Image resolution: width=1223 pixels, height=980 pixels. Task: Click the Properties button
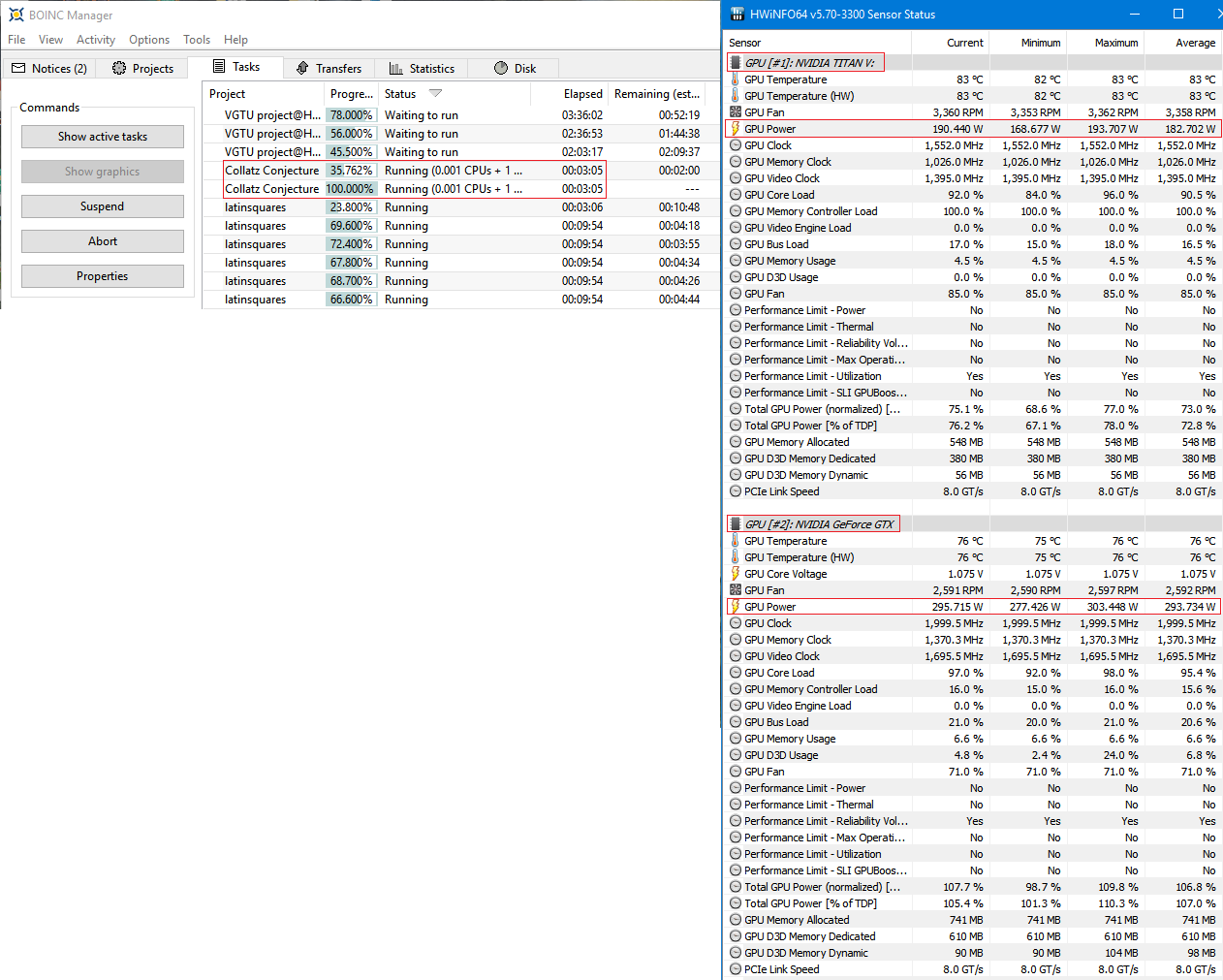[103, 276]
